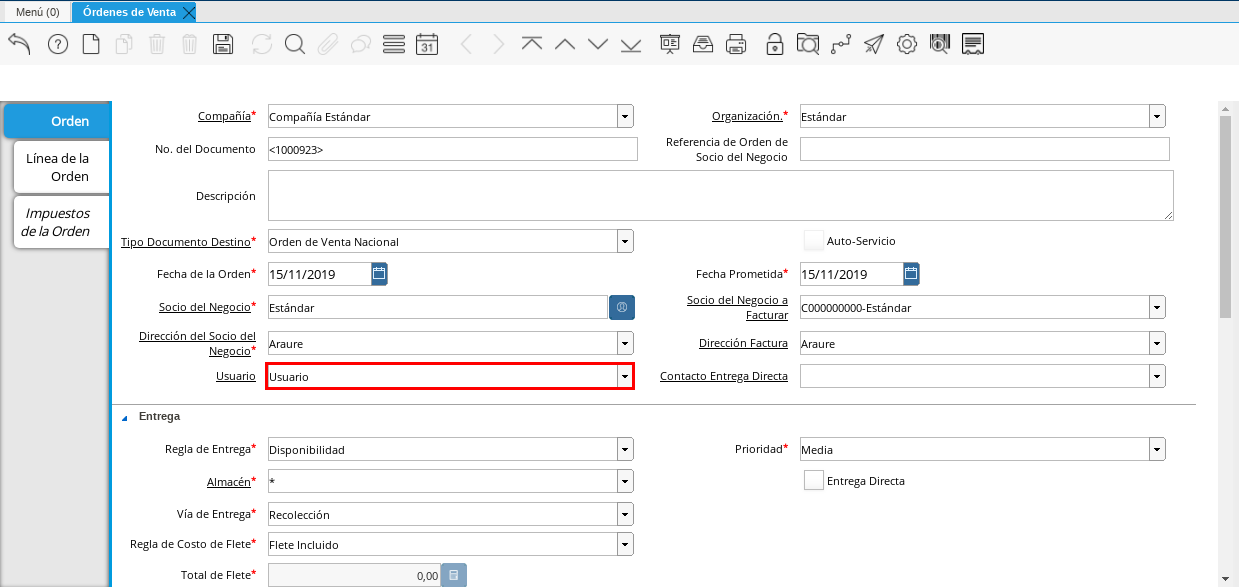Open the Menú (0) tab
The height and width of the screenshot is (587, 1239).
[x=37, y=12]
